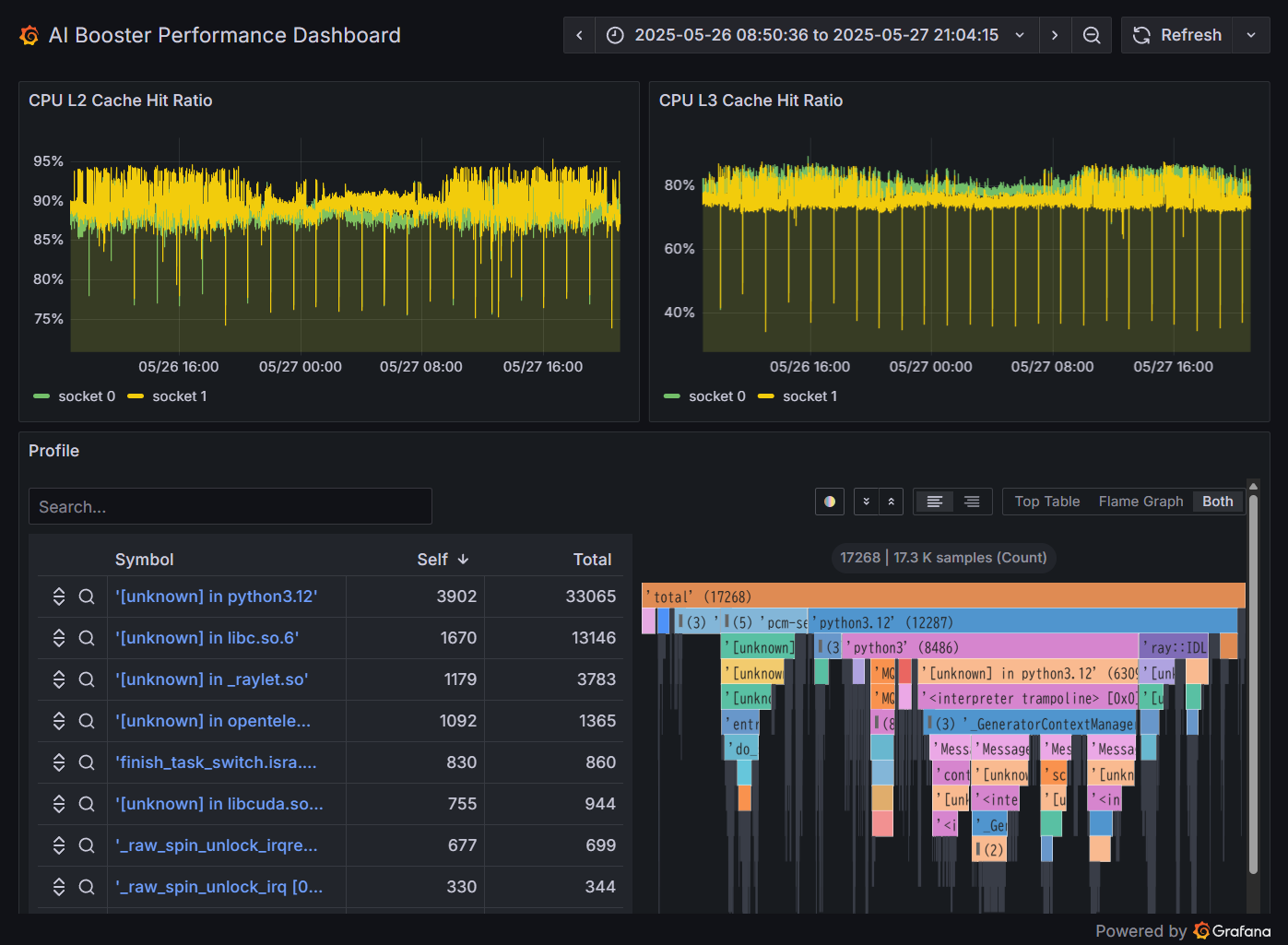The image size is (1288, 945).
Task: Shift time range backward with left arrow
Action: click(579, 35)
